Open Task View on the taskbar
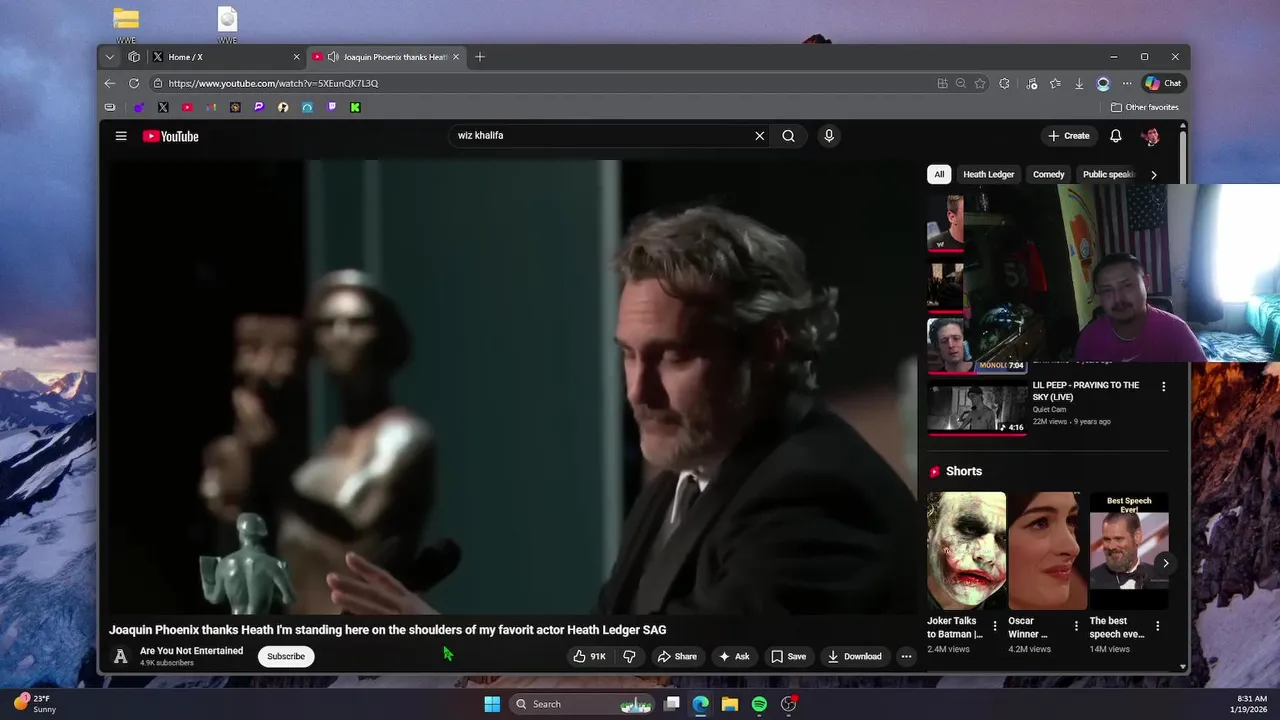The width and height of the screenshot is (1280, 720). (x=672, y=704)
